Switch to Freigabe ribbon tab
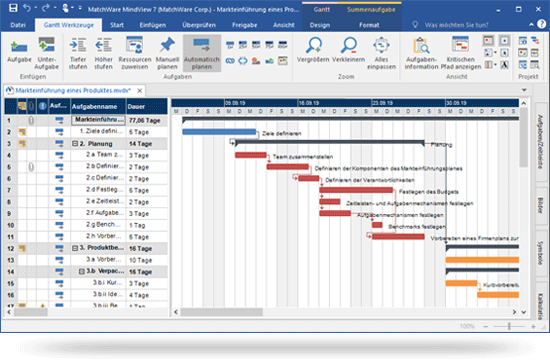 tap(244, 25)
